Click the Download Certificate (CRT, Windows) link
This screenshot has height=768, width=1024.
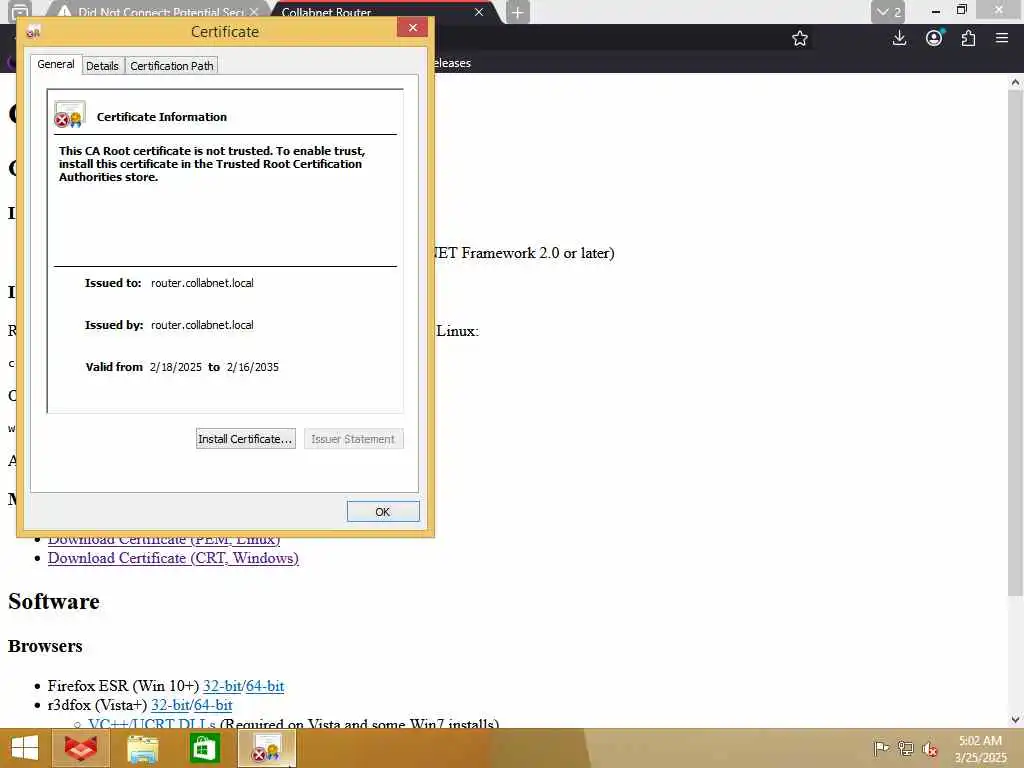(173, 558)
